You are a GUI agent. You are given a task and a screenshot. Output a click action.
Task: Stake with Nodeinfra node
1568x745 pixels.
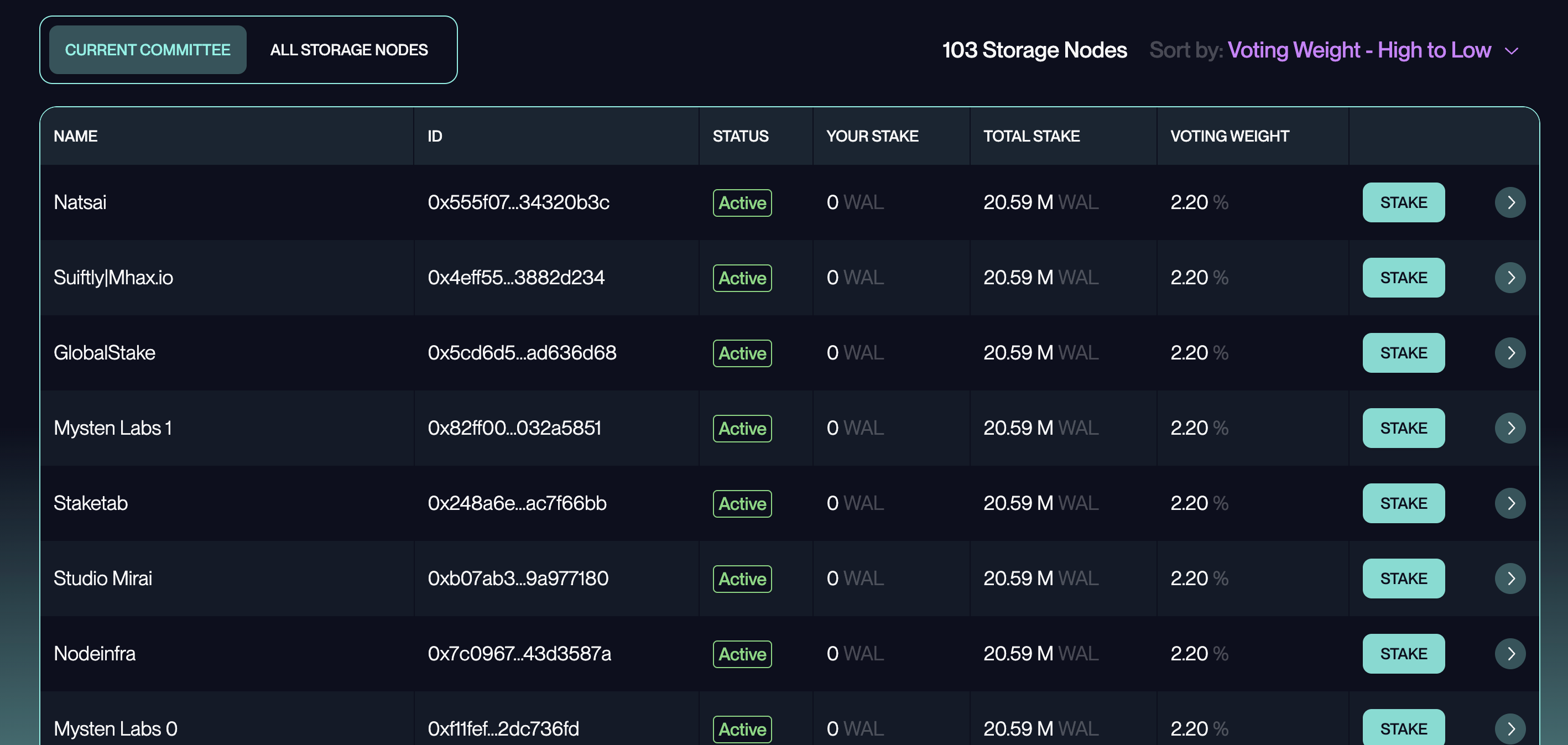click(x=1403, y=654)
